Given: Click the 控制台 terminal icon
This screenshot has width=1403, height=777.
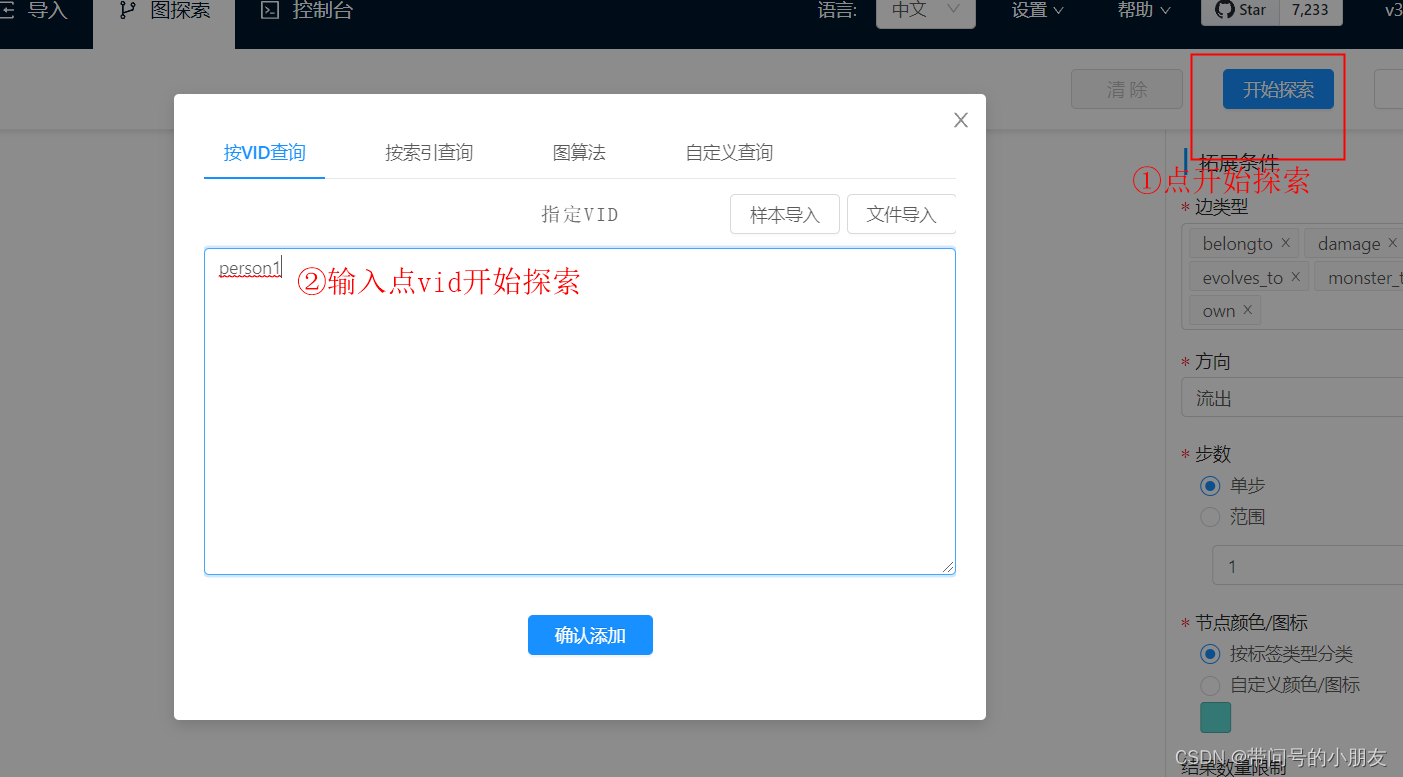Looking at the screenshot, I should click(x=269, y=11).
